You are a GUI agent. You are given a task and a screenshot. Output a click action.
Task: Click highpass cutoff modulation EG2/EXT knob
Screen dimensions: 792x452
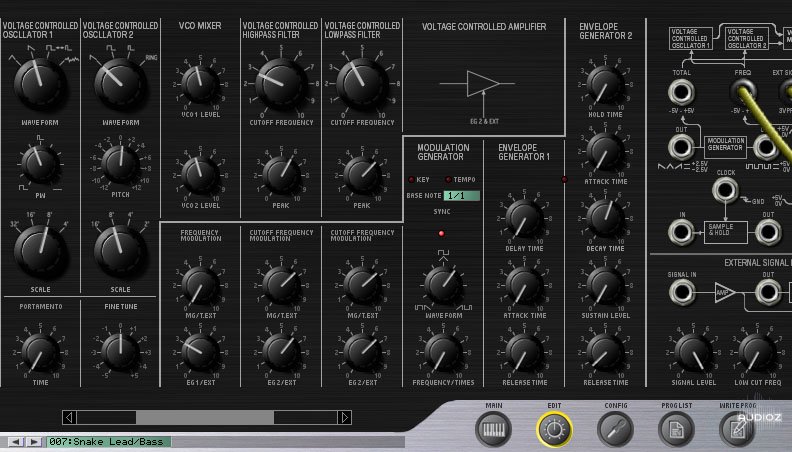pos(281,352)
